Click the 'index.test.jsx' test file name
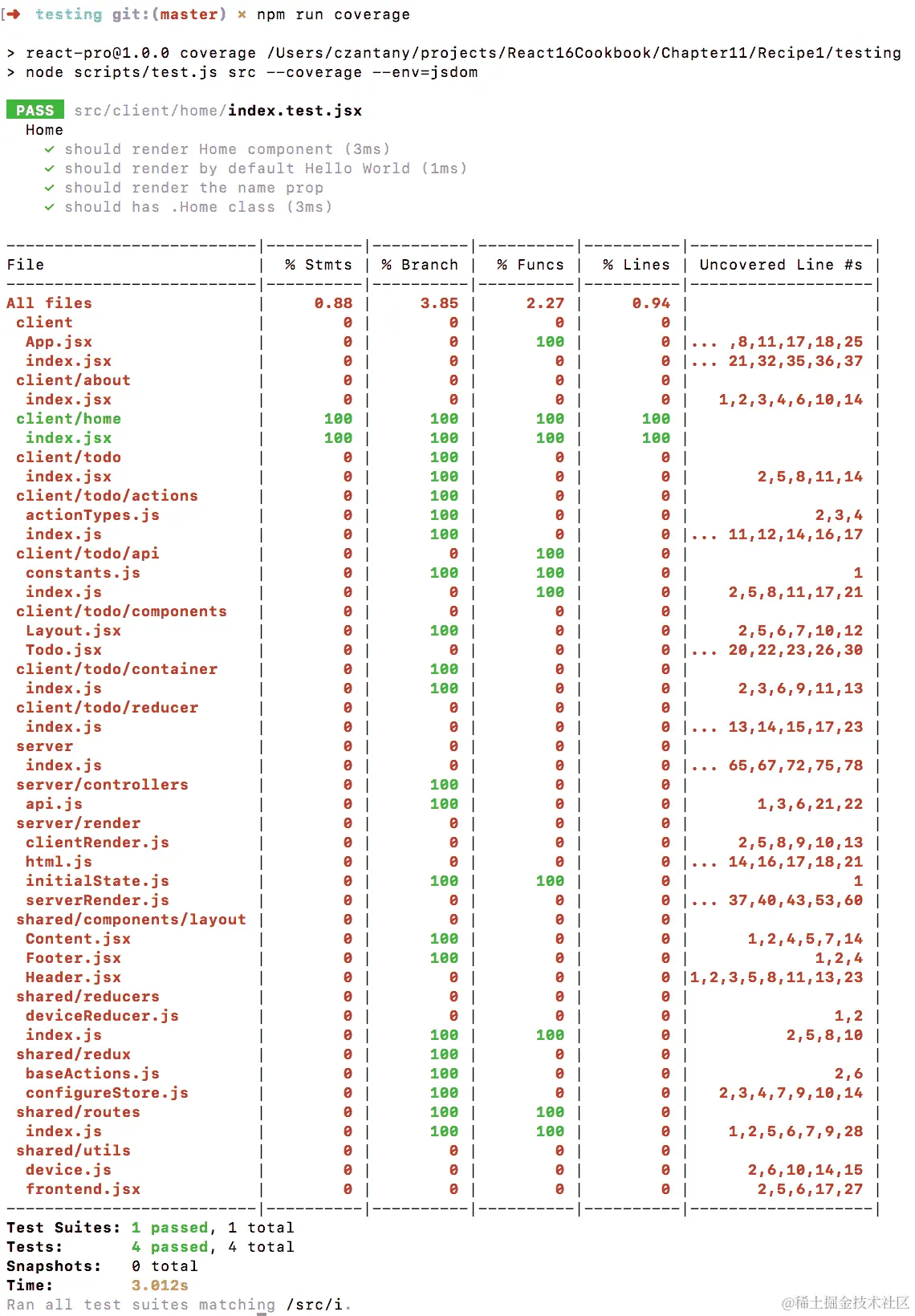The image size is (915, 1316). coord(295,111)
